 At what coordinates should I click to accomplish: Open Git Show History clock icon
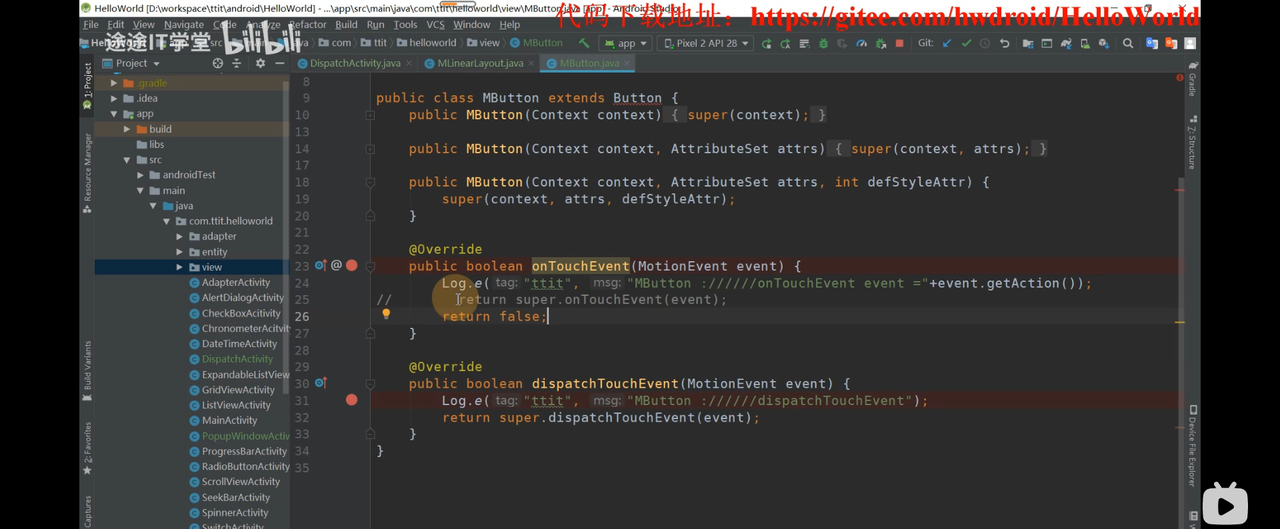click(985, 44)
